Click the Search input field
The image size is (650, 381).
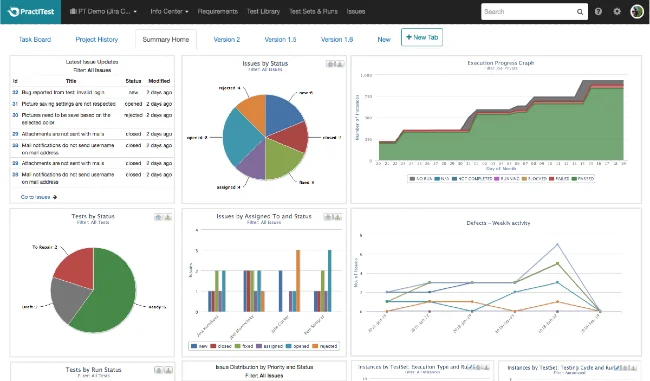(x=529, y=12)
